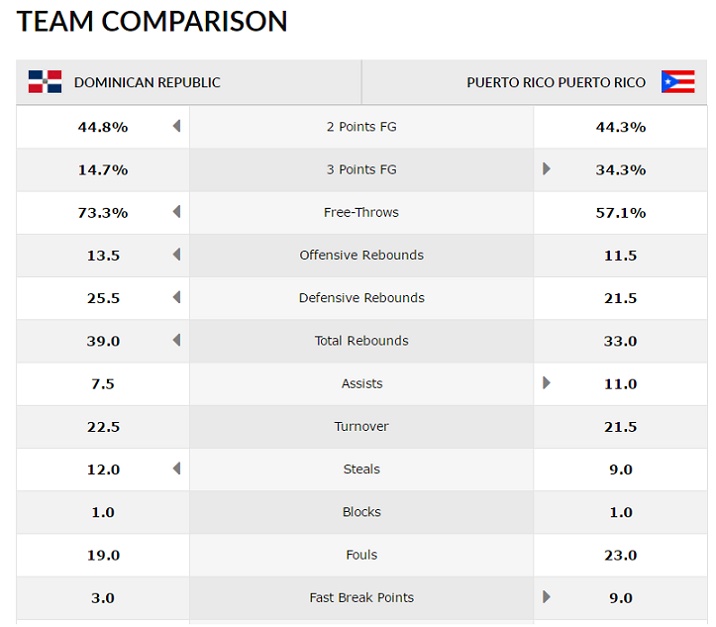Click the arrow beside 9.0 Fast Break Points

coord(547,597)
